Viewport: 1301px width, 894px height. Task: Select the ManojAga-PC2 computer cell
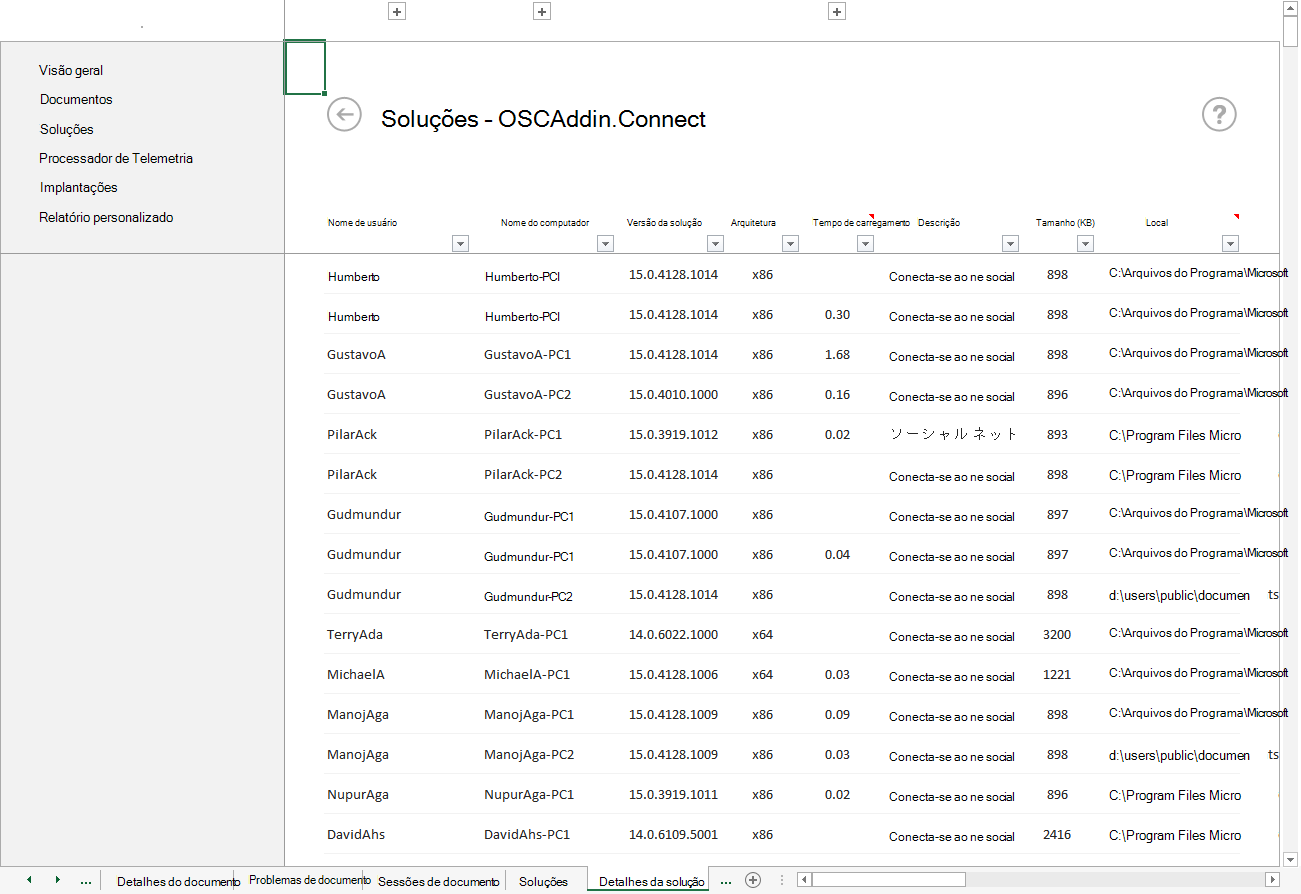[529, 755]
